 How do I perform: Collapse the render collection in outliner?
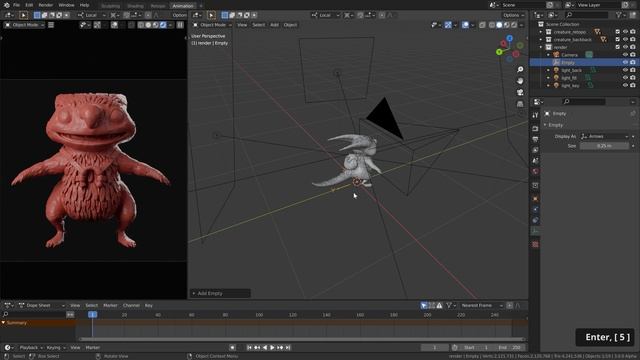coord(541,47)
